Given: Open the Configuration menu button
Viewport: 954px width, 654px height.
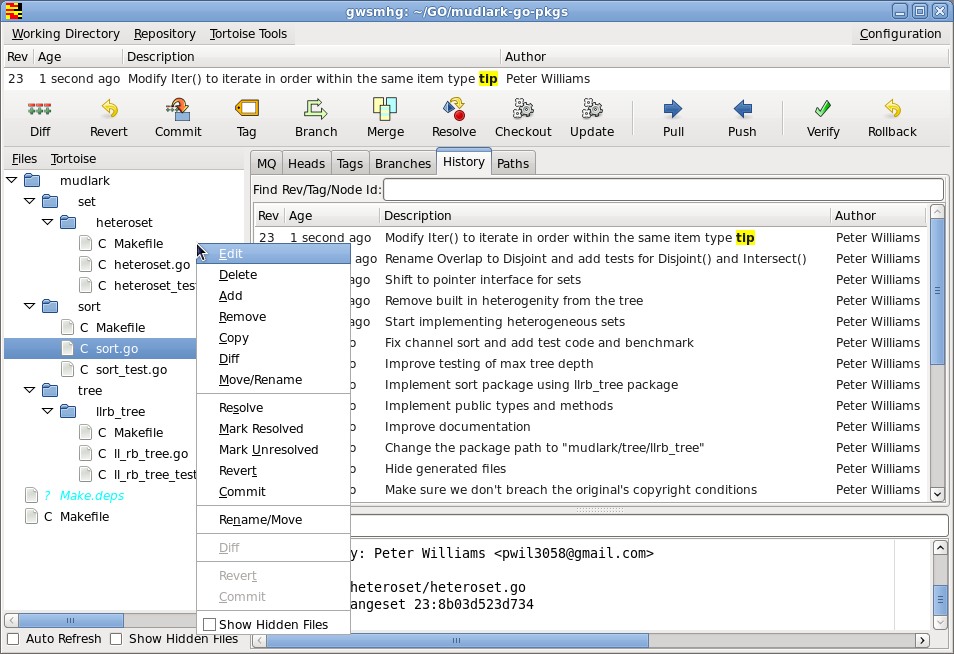Looking at the screenshot, I should (x=900, y=34).
